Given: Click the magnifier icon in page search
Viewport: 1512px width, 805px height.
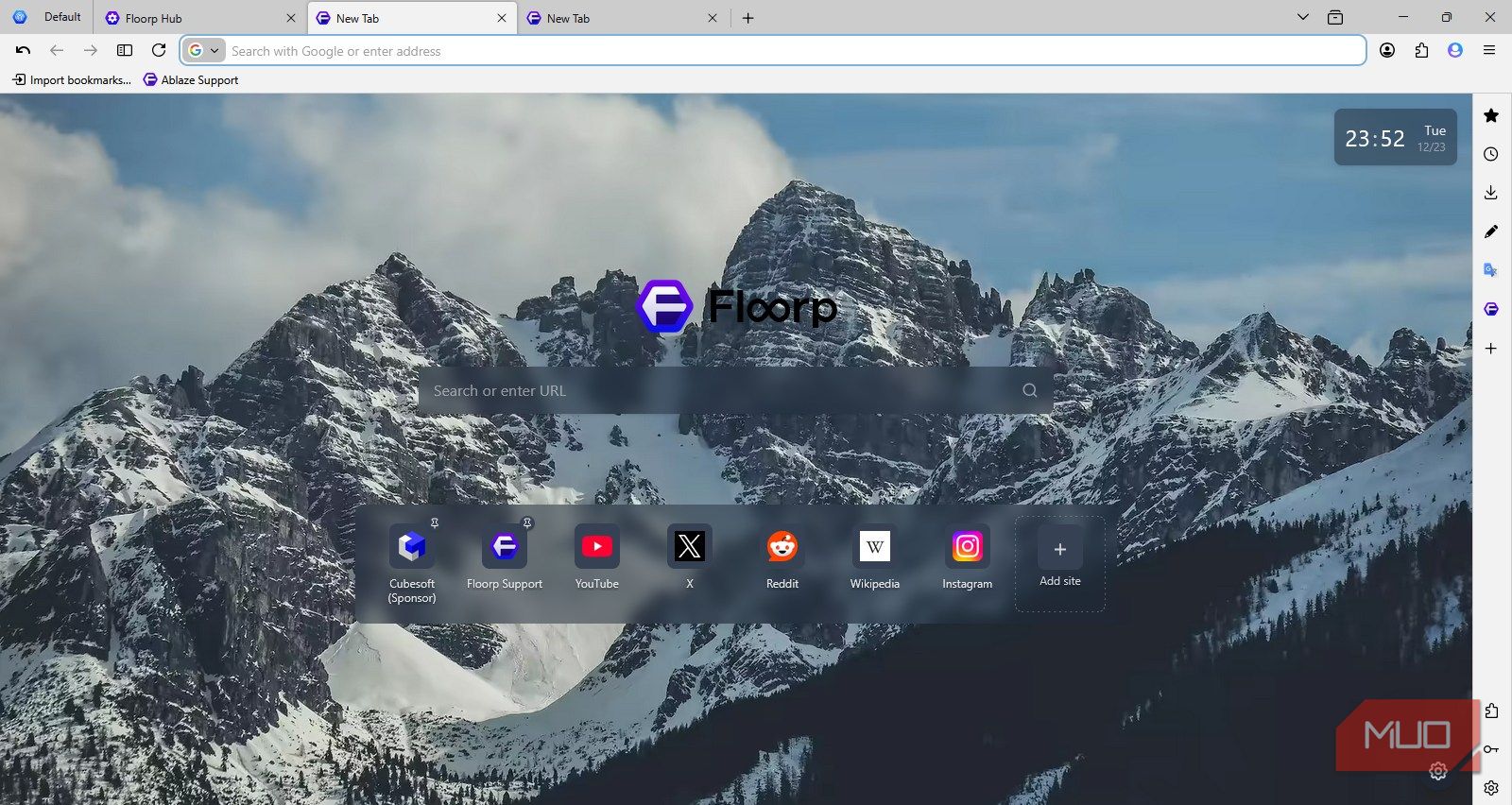Looking at the screenshot, I should coord(1030,390).
